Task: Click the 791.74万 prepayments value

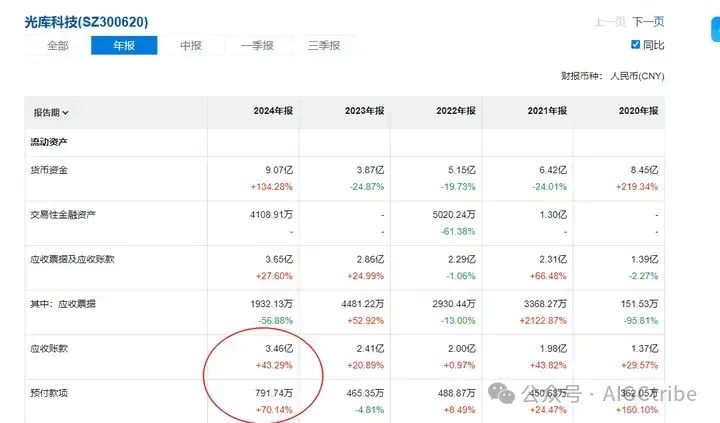Action: click(274, 393)
